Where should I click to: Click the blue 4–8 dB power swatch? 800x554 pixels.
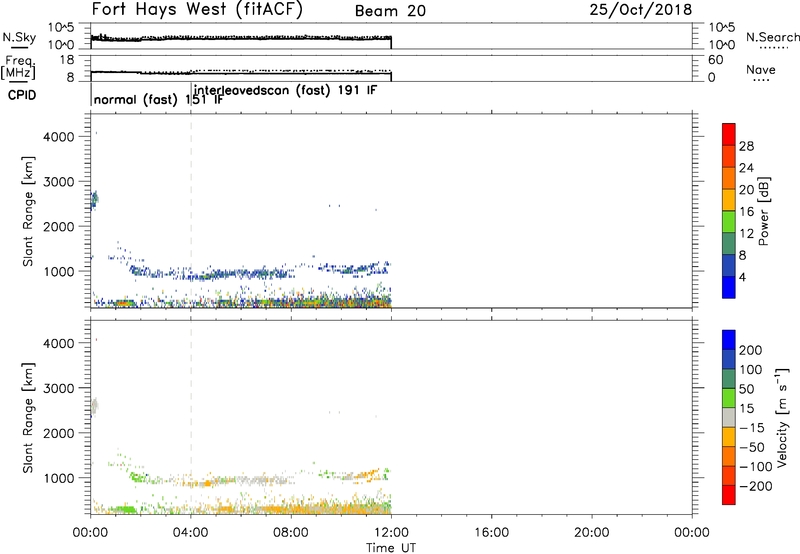click(x=729, y=266)
